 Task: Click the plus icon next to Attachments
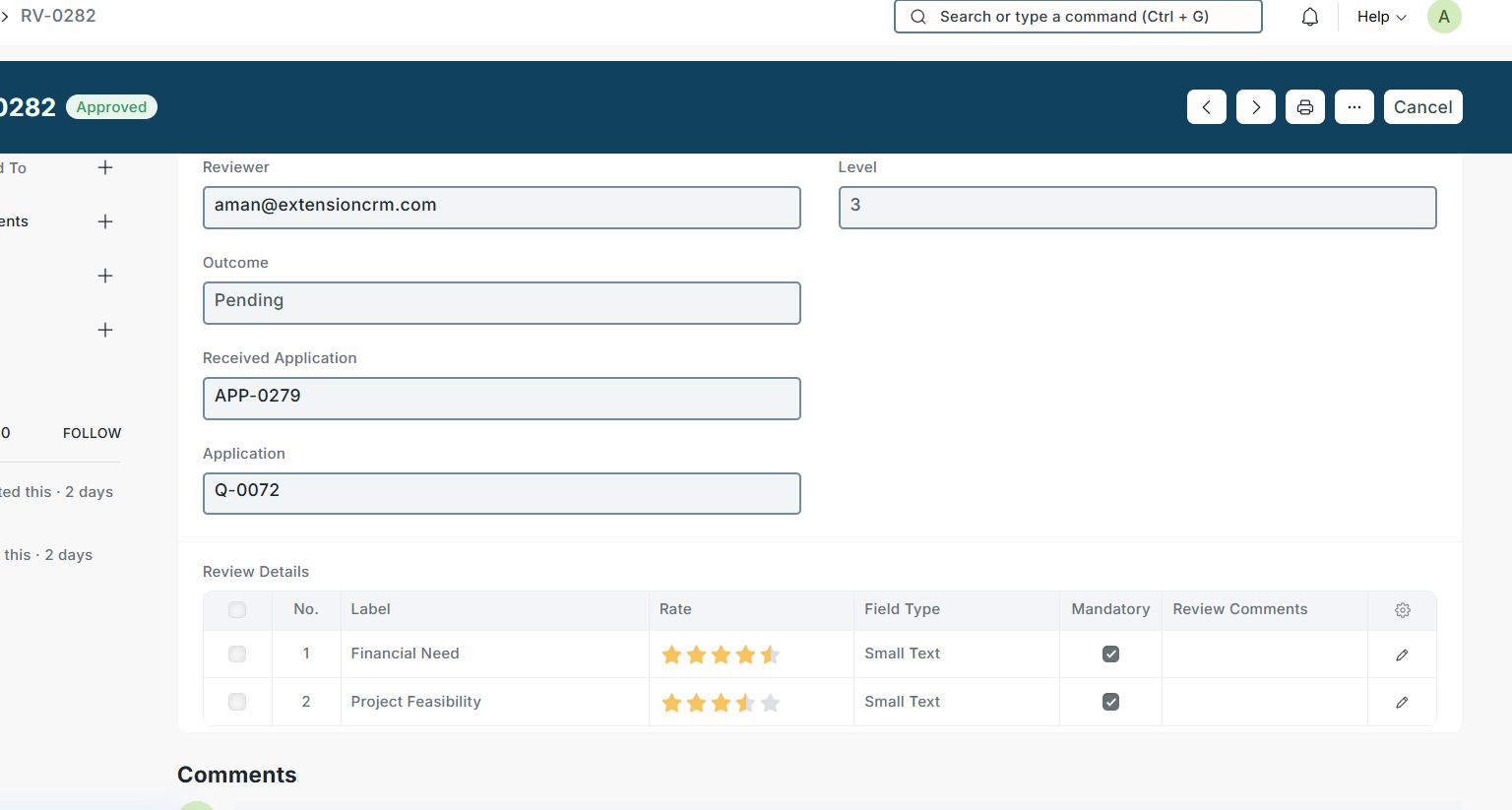click(105, 221)
